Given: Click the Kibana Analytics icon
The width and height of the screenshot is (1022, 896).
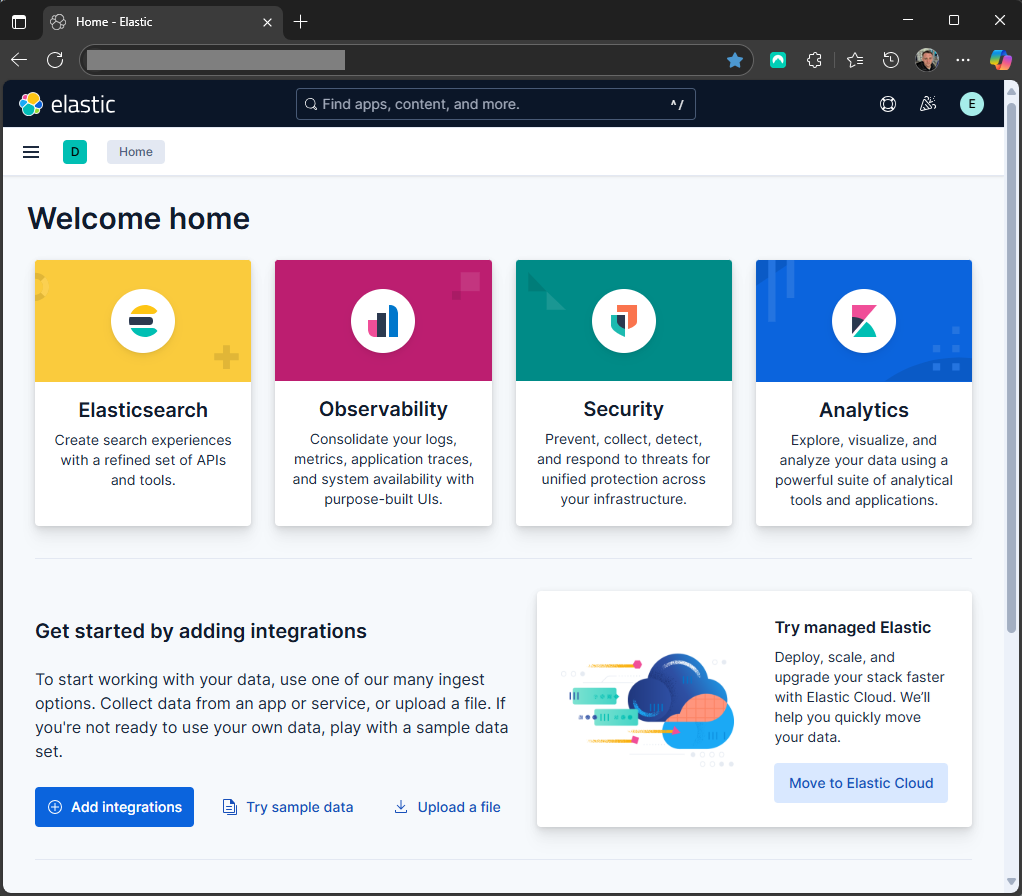Looking at the screenshot, I should click(x=864, y=321).
